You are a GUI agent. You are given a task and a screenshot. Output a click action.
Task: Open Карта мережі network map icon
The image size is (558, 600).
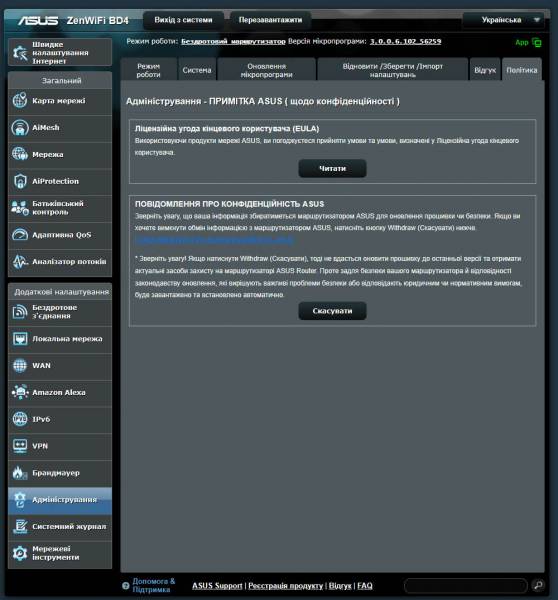(20, 101)
